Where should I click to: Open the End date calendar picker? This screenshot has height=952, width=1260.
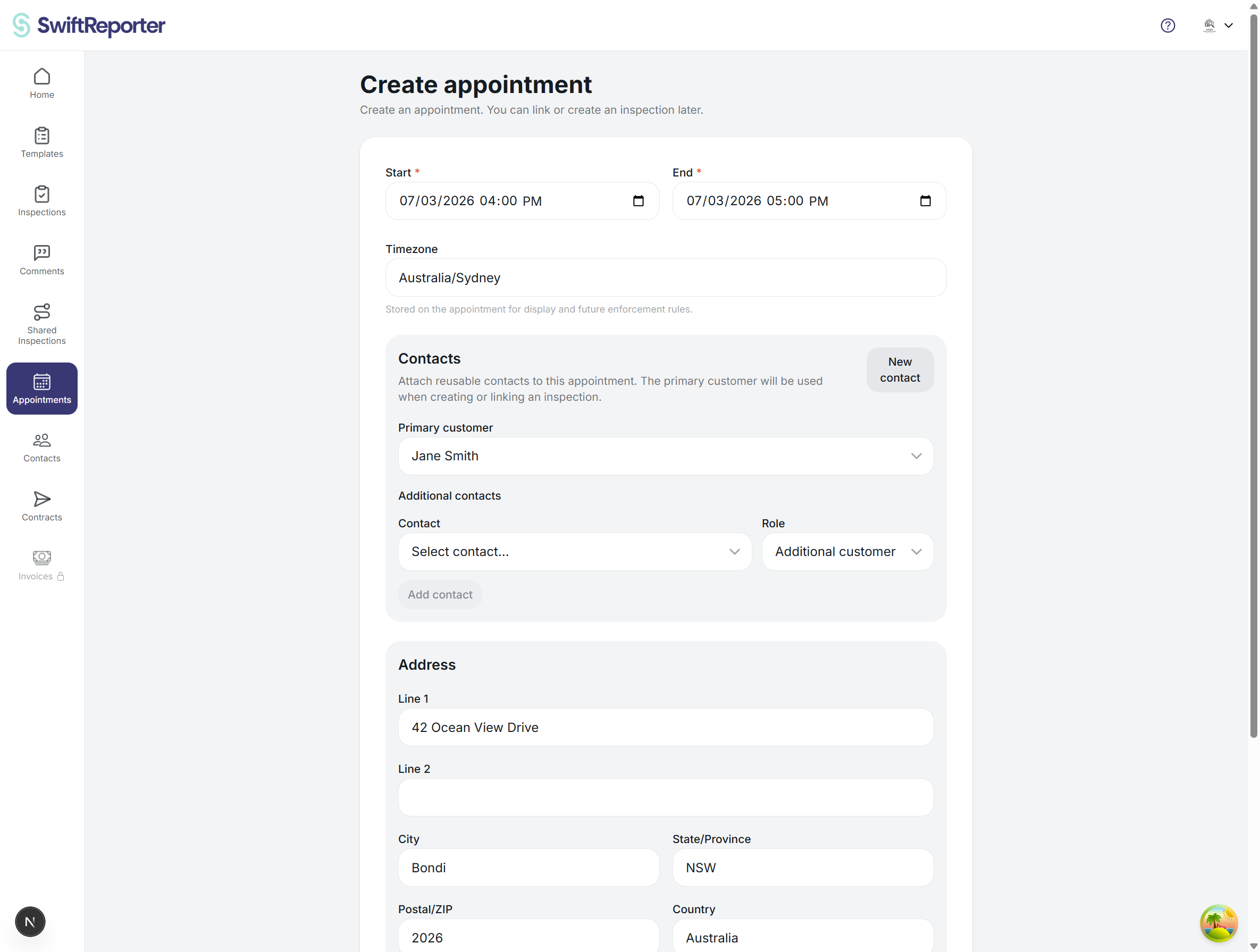pyautogui.click(x=926, y=200)
